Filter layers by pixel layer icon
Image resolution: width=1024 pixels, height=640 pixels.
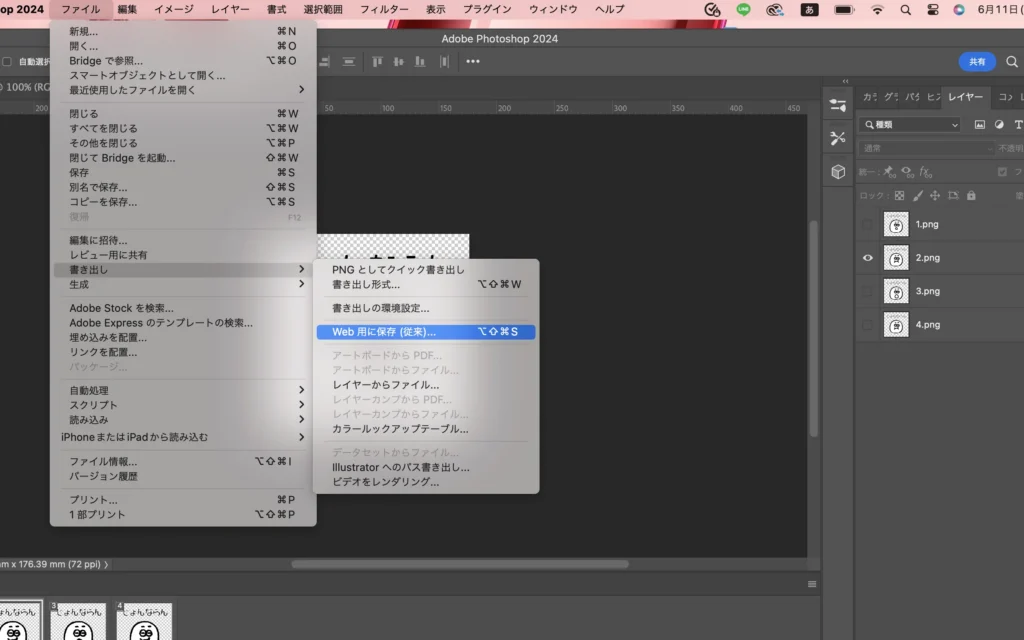[980, 125]
